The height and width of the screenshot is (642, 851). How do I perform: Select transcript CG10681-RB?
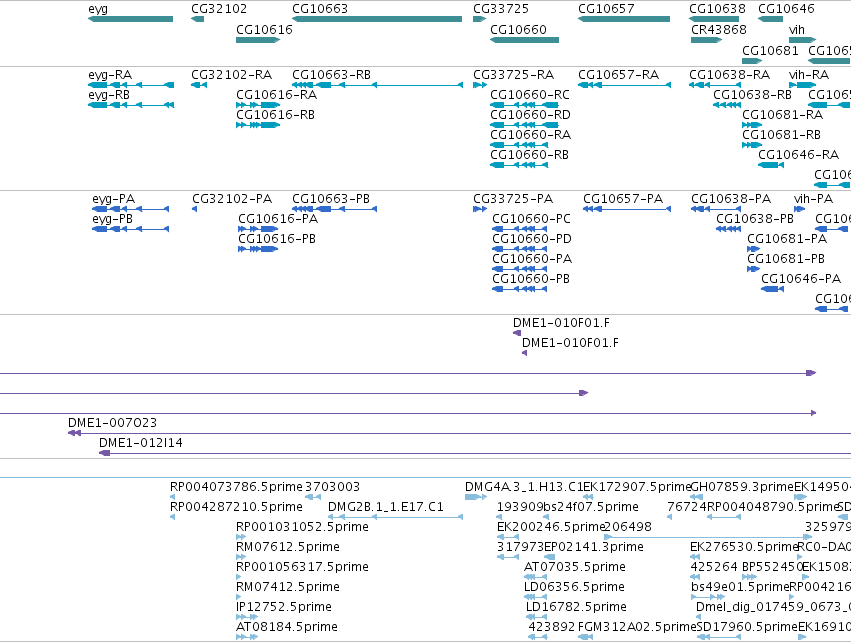pyautogui.click(x=752, y=145)
